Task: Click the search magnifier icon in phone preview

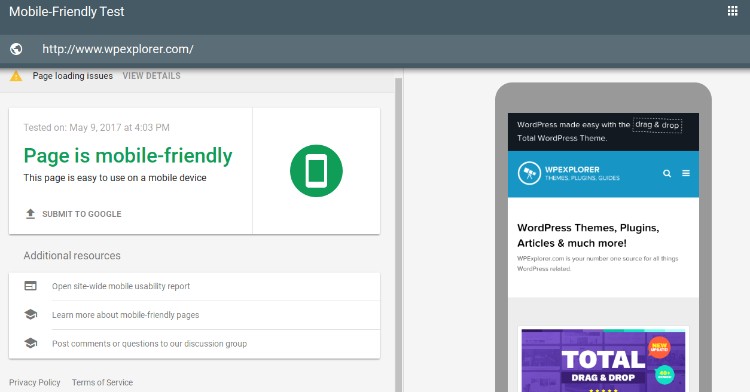Action: [x=667, y=173]
